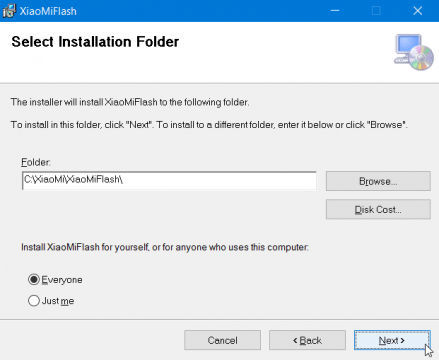Click the greyed-out maximize window button

click(376, 11)
